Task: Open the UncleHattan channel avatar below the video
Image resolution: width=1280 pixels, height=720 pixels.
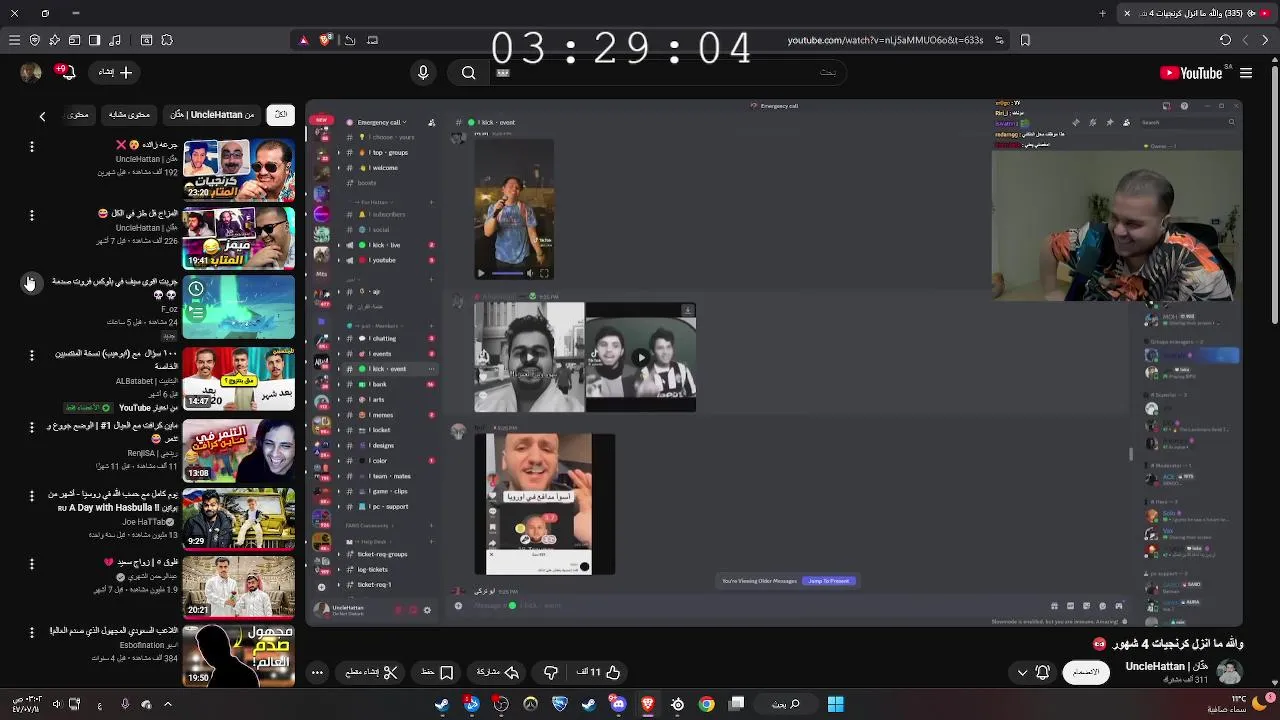Action: pyautogui.click(x=1229, y=672)
